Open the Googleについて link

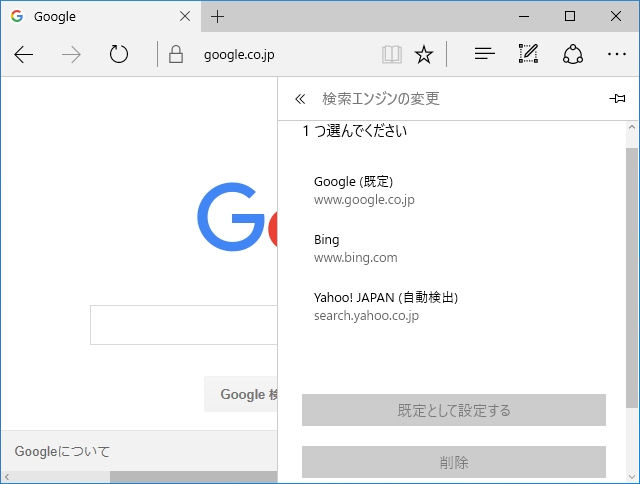pos(62,451)
